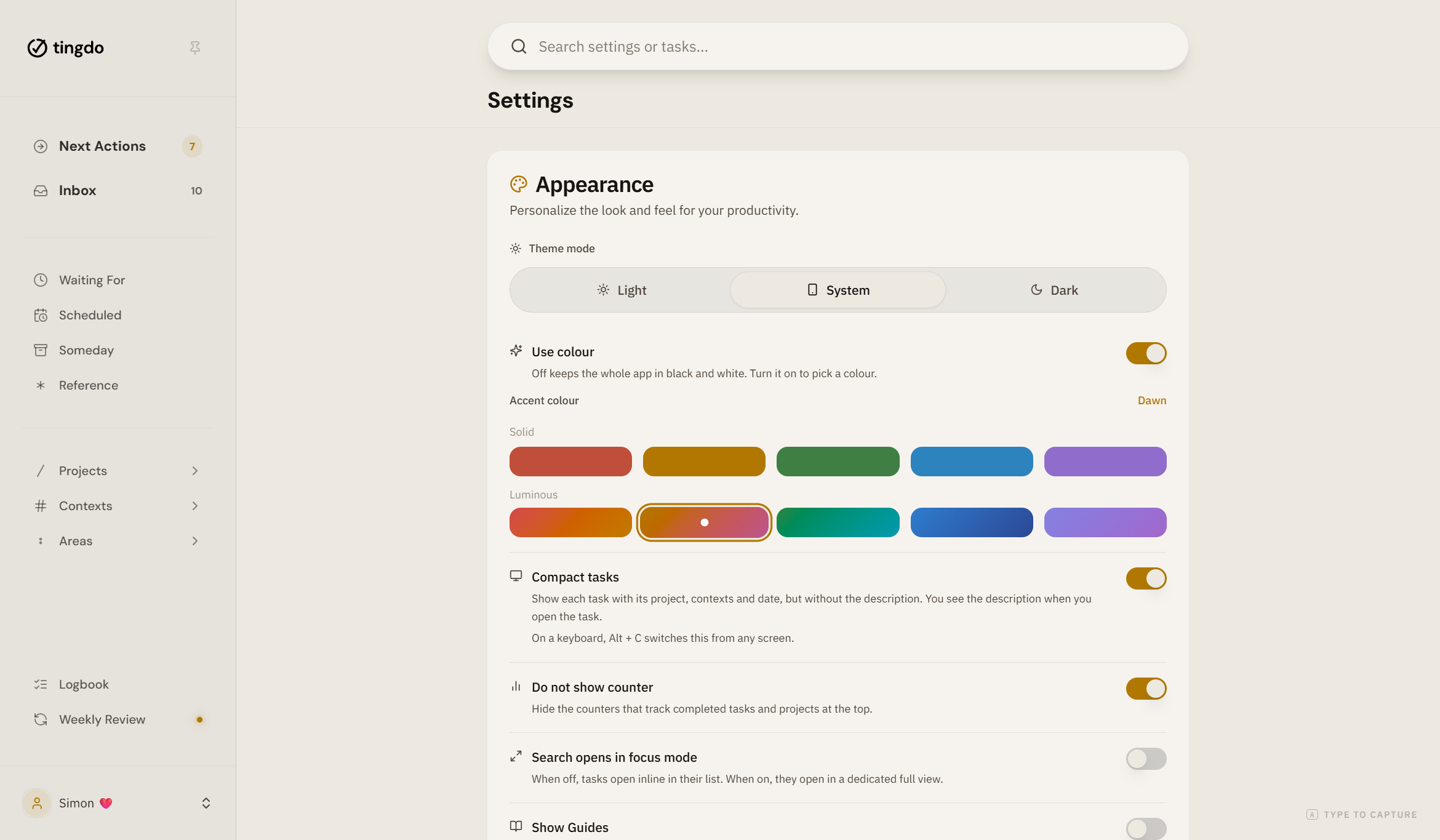Open Someday archive box icon
This screenshot has height=840, width=1440.
[41, 350]
